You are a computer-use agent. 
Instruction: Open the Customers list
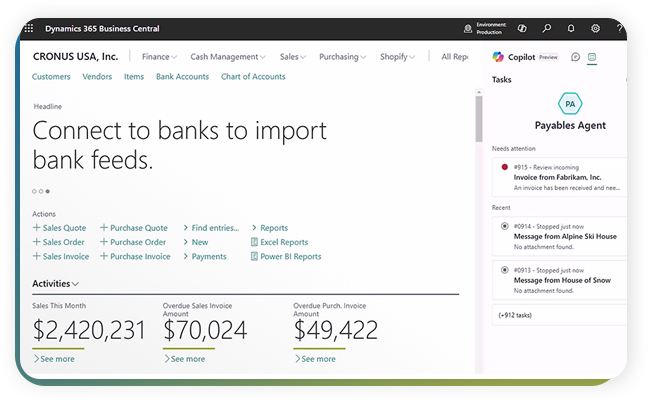click(x=51, y=76)
